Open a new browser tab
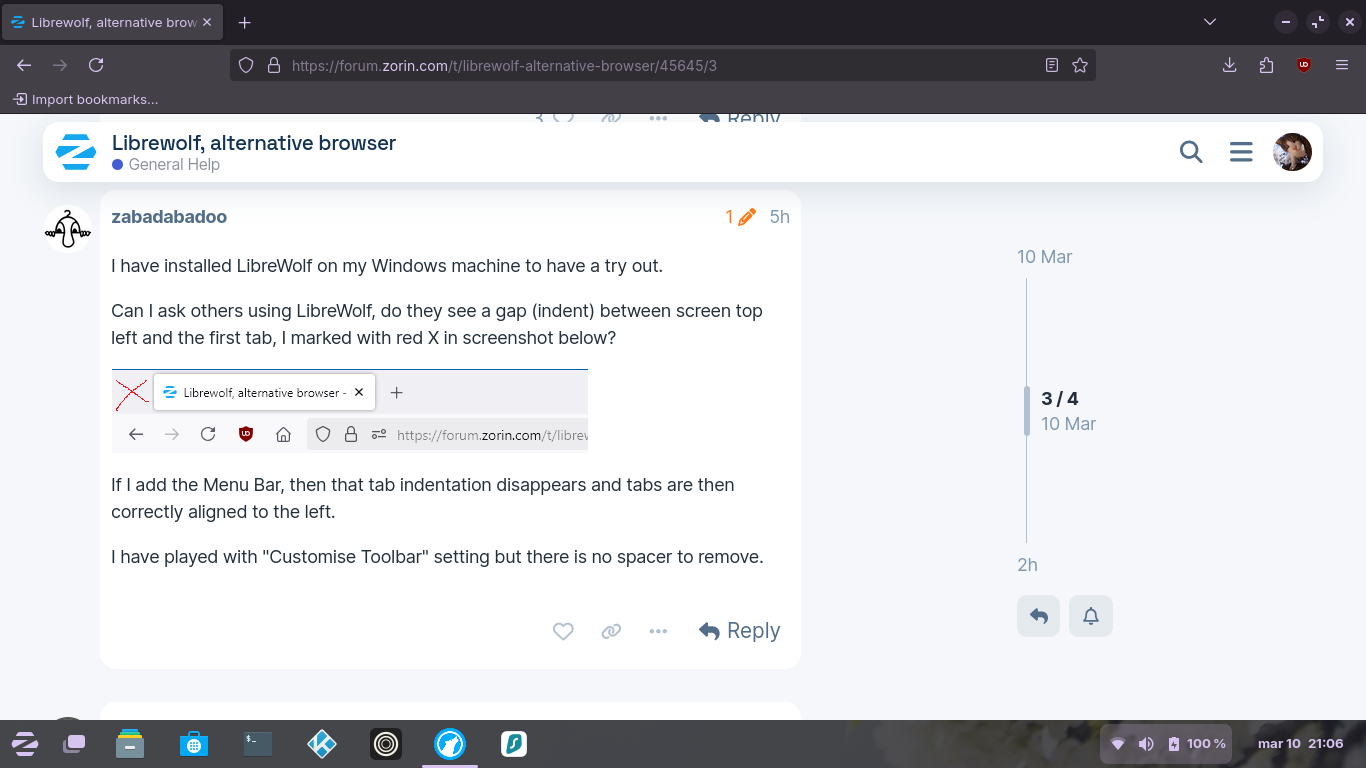 pyautogui.click(x=245, y=22)
